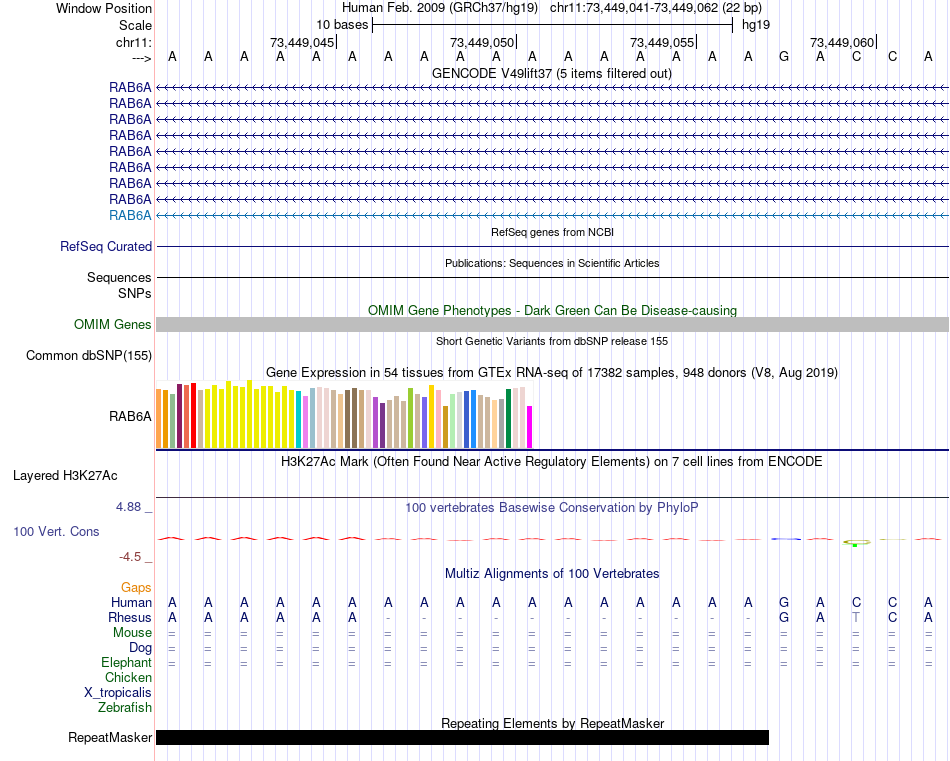Select the Zebrafish species label
This screenshot has width=950, height=761.
coord(125,707)
